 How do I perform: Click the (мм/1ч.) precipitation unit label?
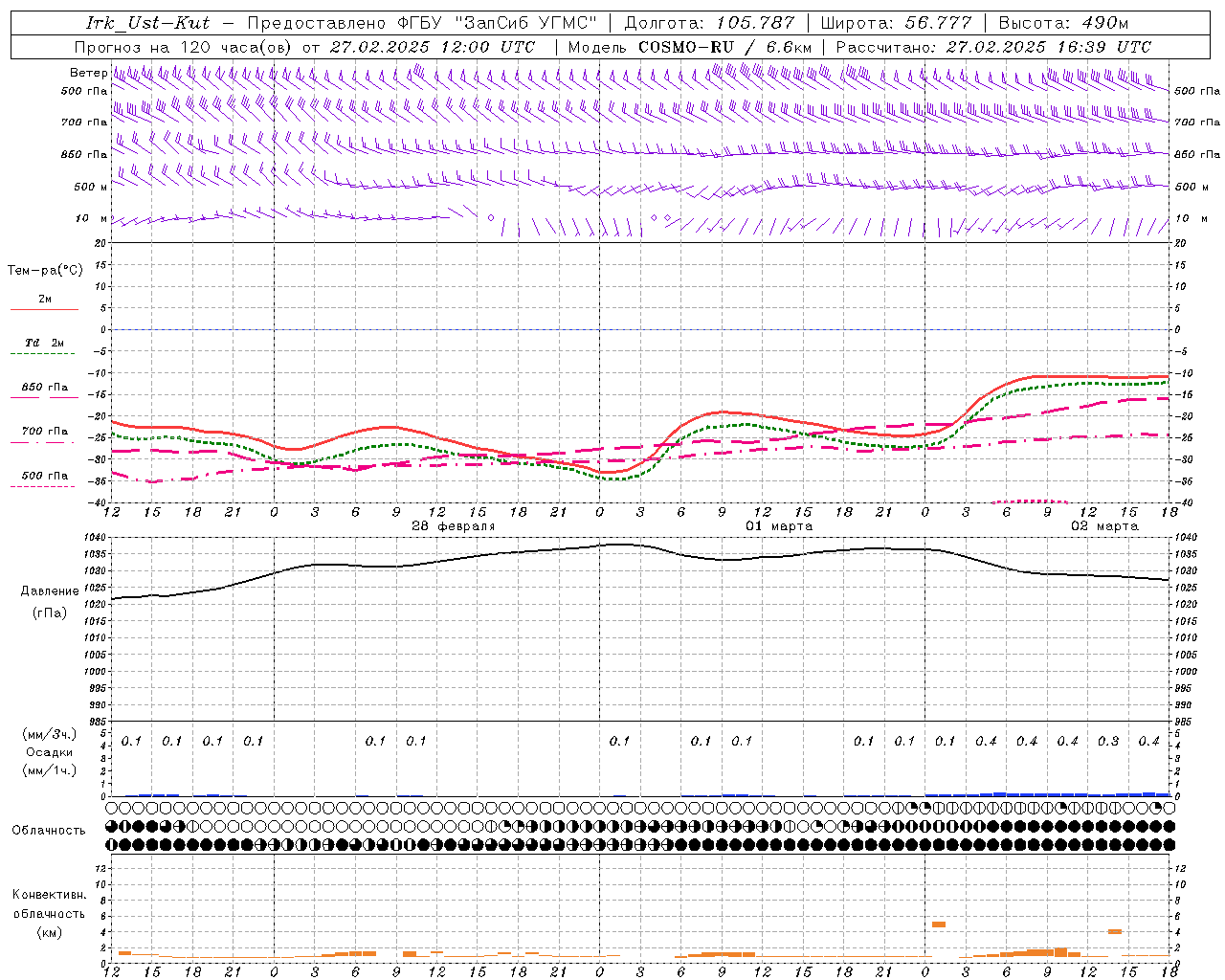[50, 770]
